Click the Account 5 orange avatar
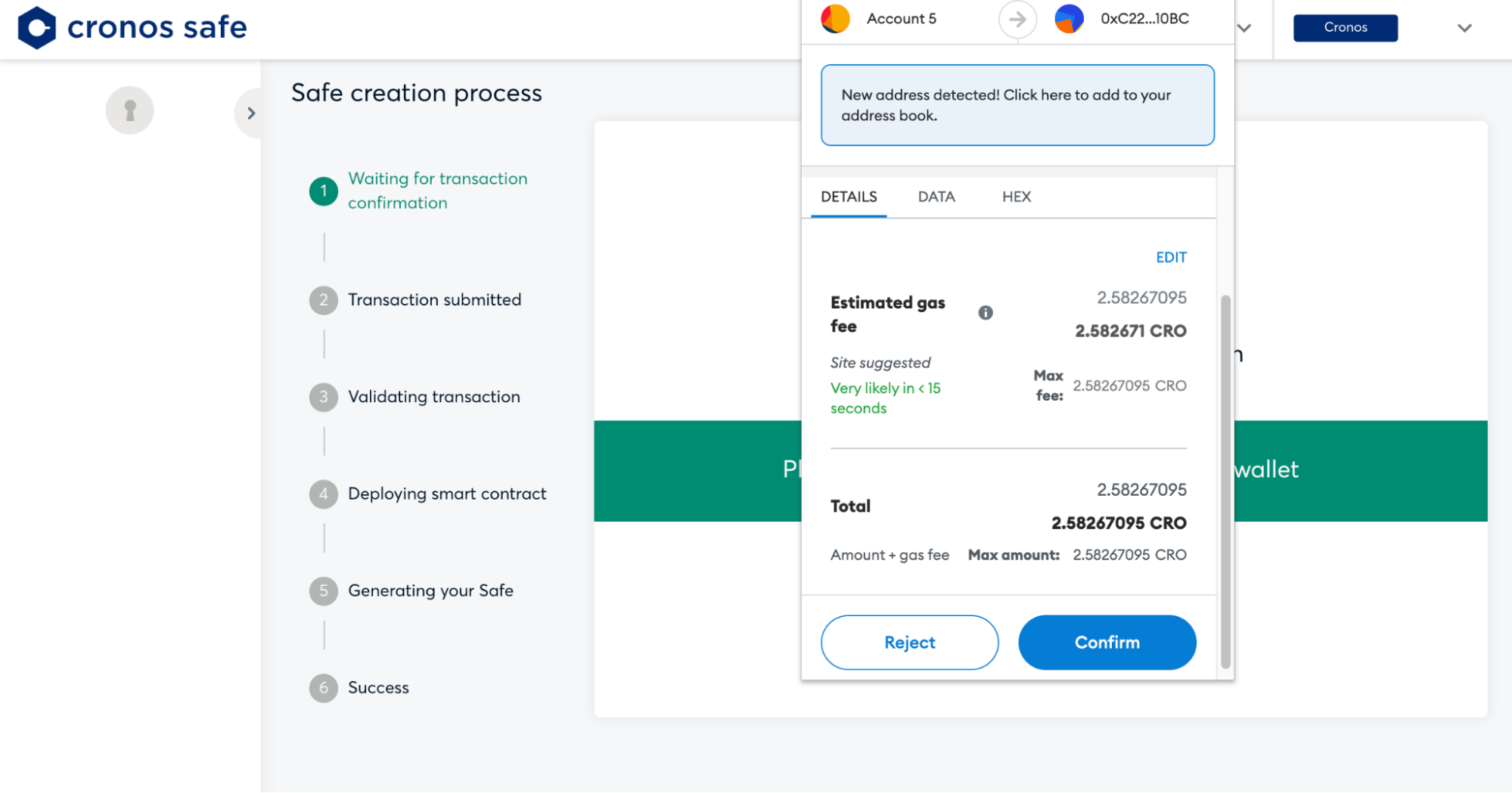This screenshot has width=1512, height=793. pos(836,19)
